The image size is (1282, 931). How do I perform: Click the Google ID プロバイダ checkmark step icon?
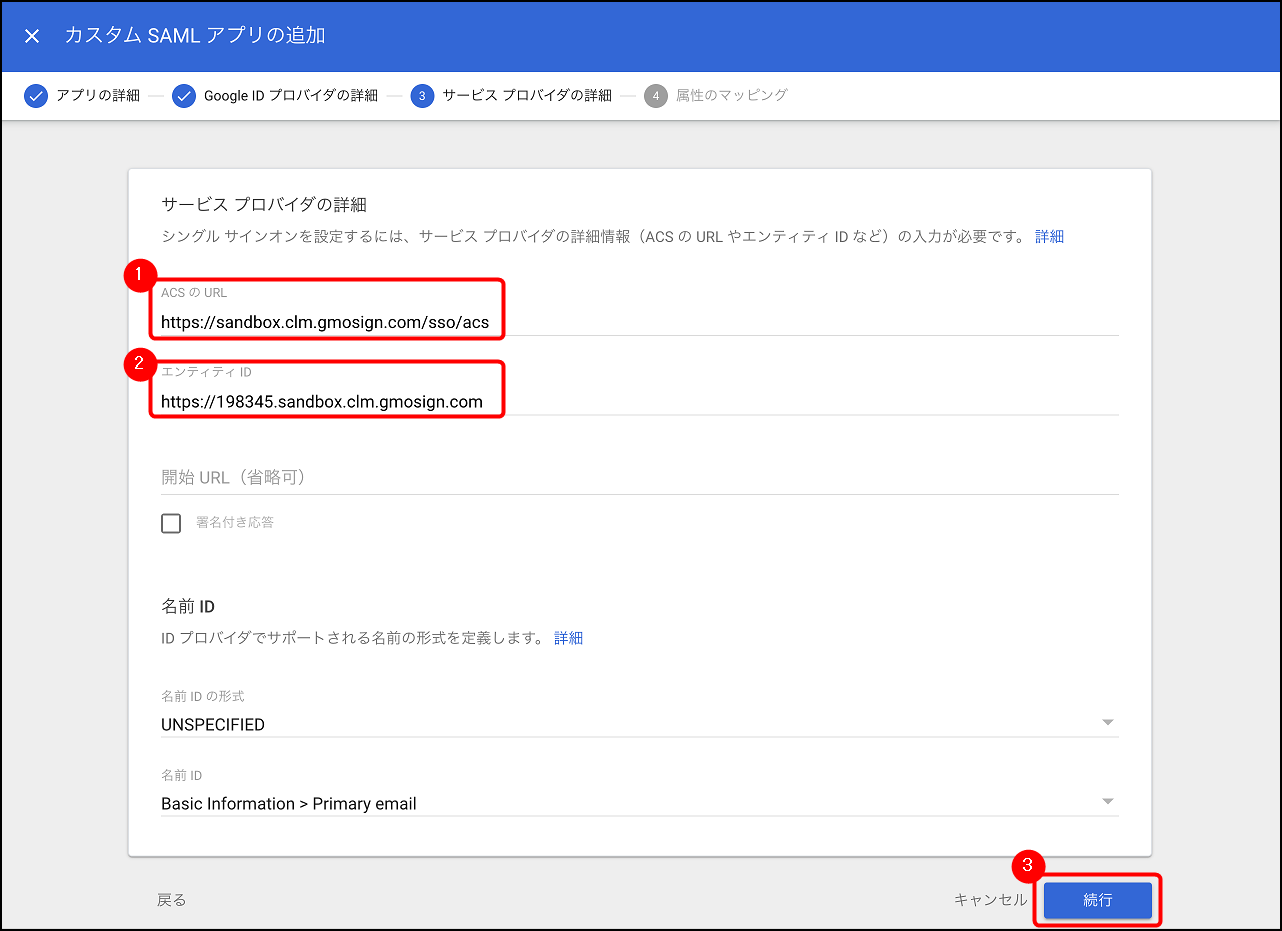(x=184, y=96)
